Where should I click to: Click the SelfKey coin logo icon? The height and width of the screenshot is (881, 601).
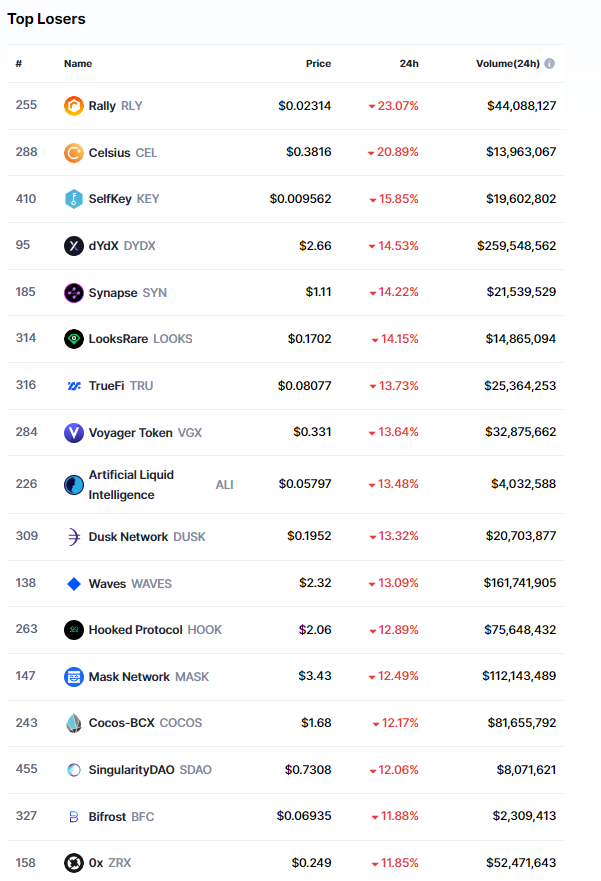74,199
